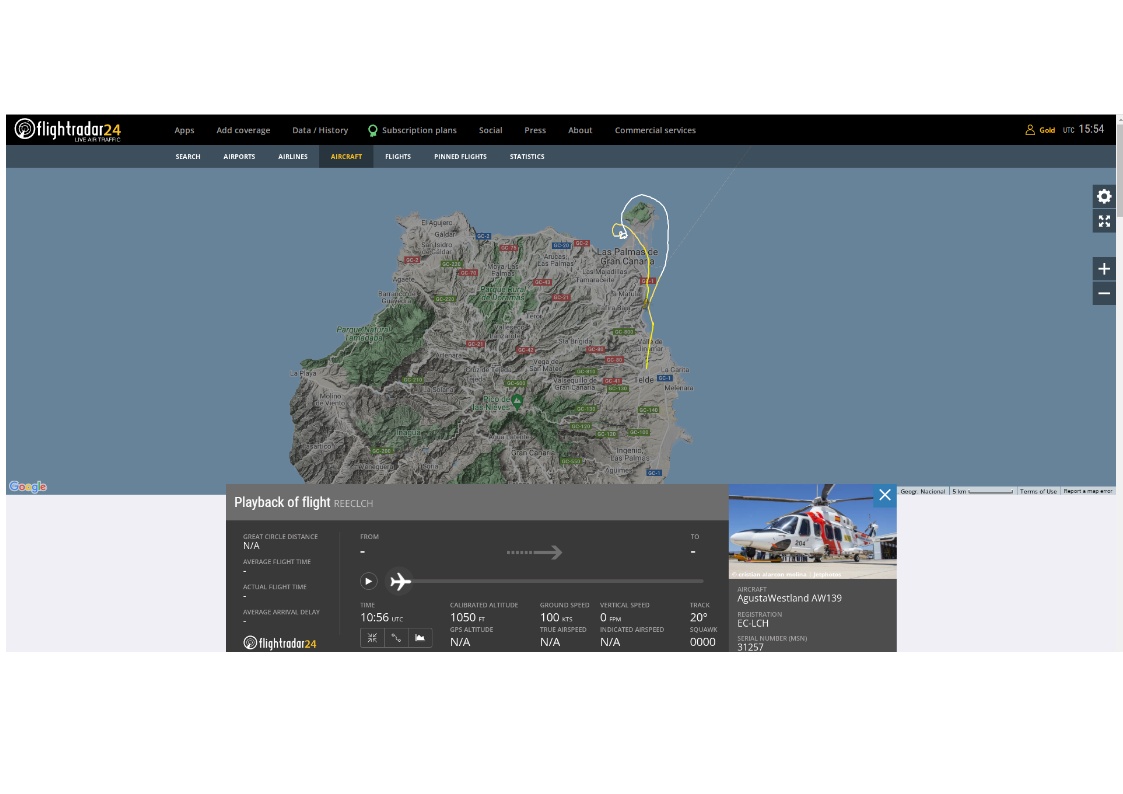Toggle the flight route path icon
1123x794 pixels.
point(396,638)
